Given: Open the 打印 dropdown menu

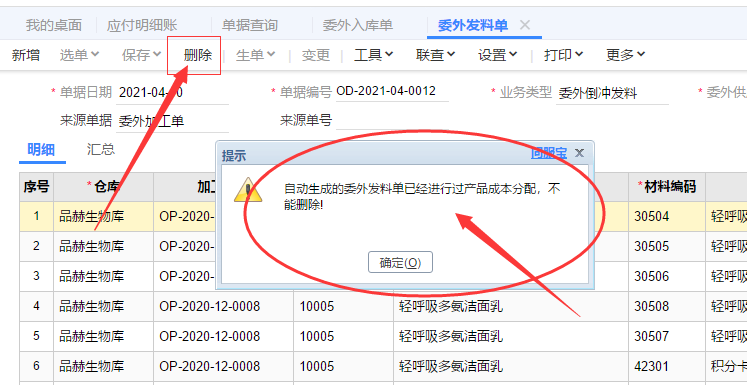Looking at the screenshot, I should tap(564, 55).
